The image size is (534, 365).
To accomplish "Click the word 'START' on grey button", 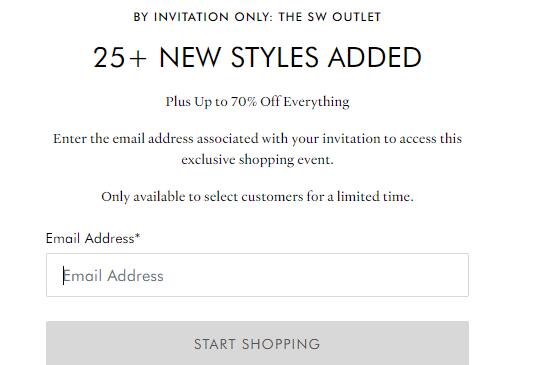I will click(x=215, y=344).
